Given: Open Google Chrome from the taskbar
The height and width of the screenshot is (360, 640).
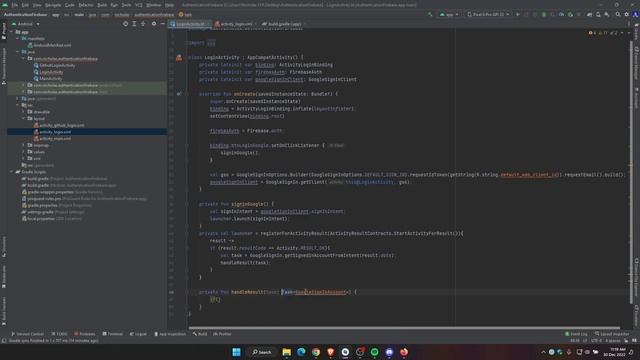Looking at the screenshot, I should pyautogui.click(x=316, y=352).
